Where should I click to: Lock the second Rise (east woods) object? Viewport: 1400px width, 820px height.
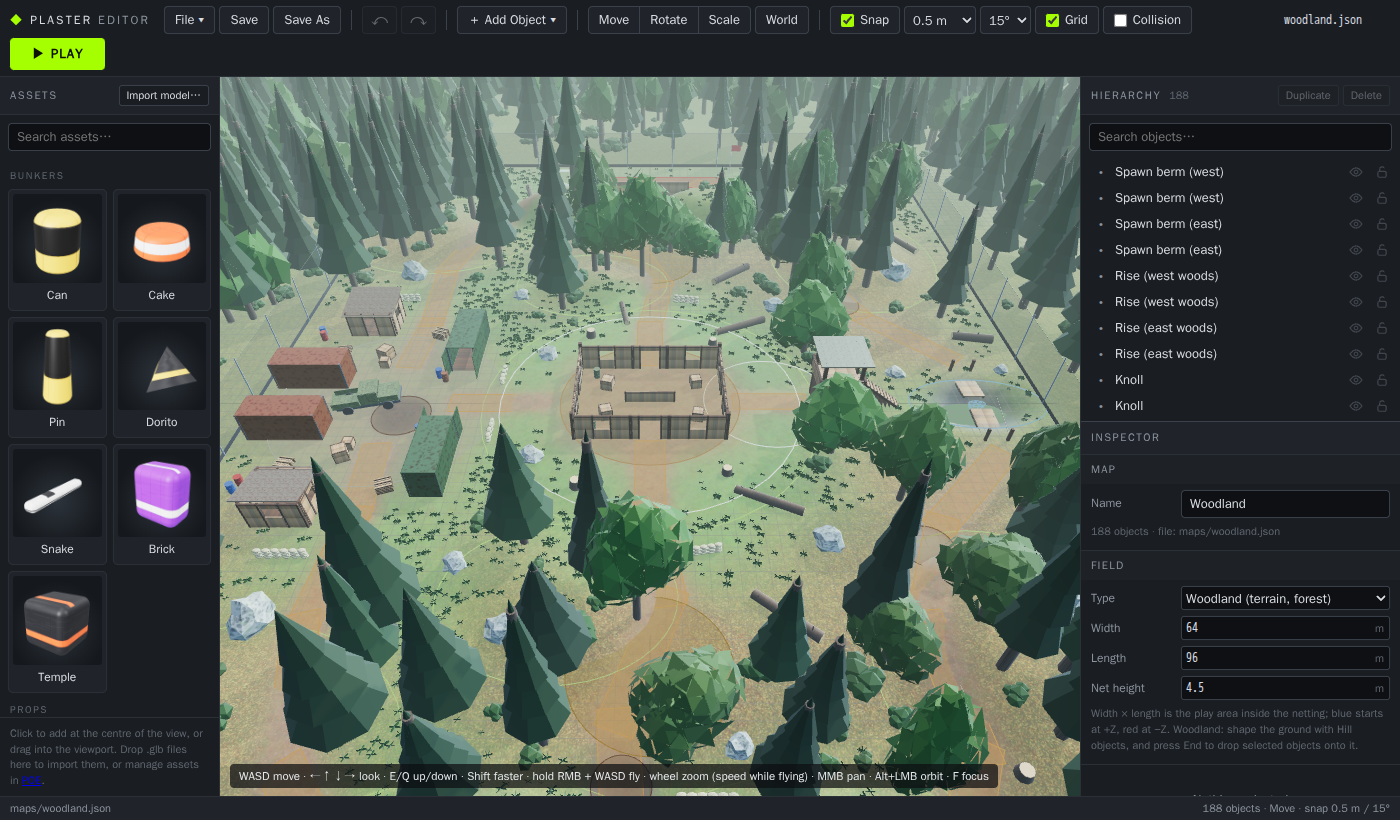(x=1382, y=354)
